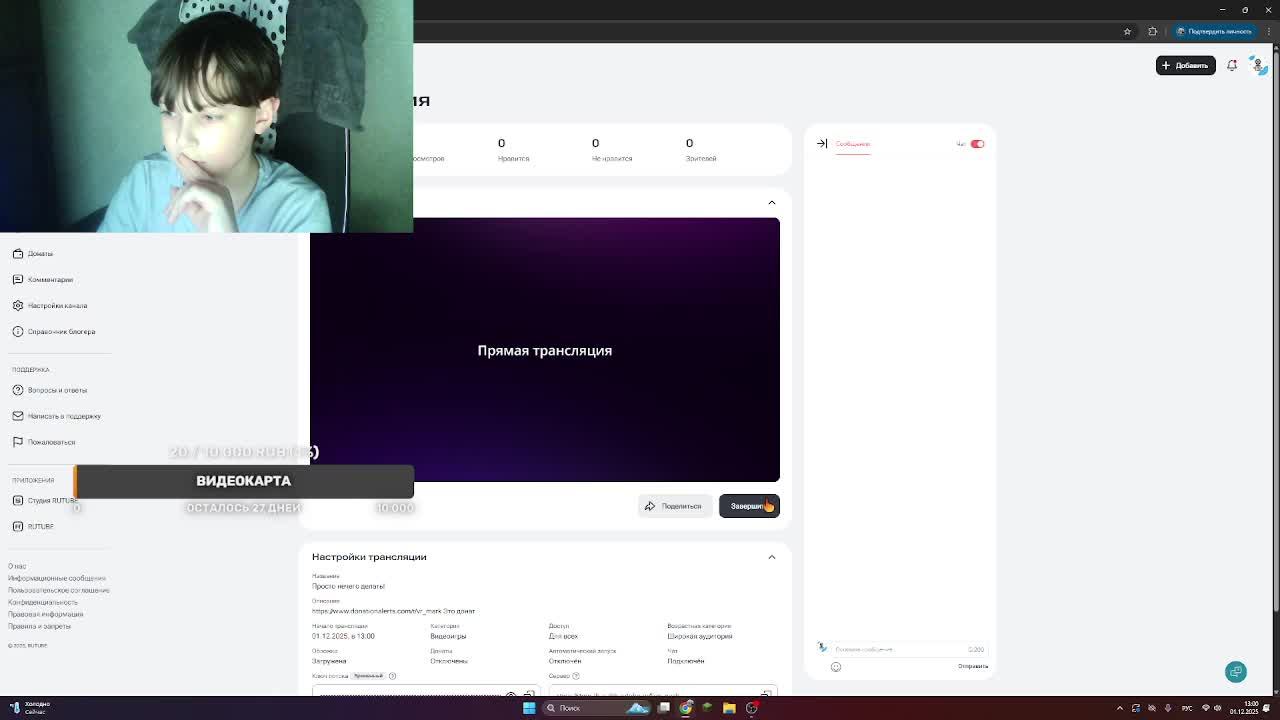1280x720 pixels.
Task: Open Информационные сообщения footer link
Action: 57,578
